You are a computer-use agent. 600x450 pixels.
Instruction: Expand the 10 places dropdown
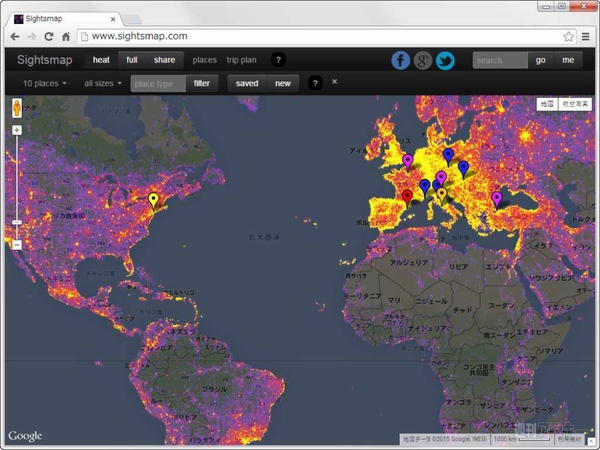[45, 83]
